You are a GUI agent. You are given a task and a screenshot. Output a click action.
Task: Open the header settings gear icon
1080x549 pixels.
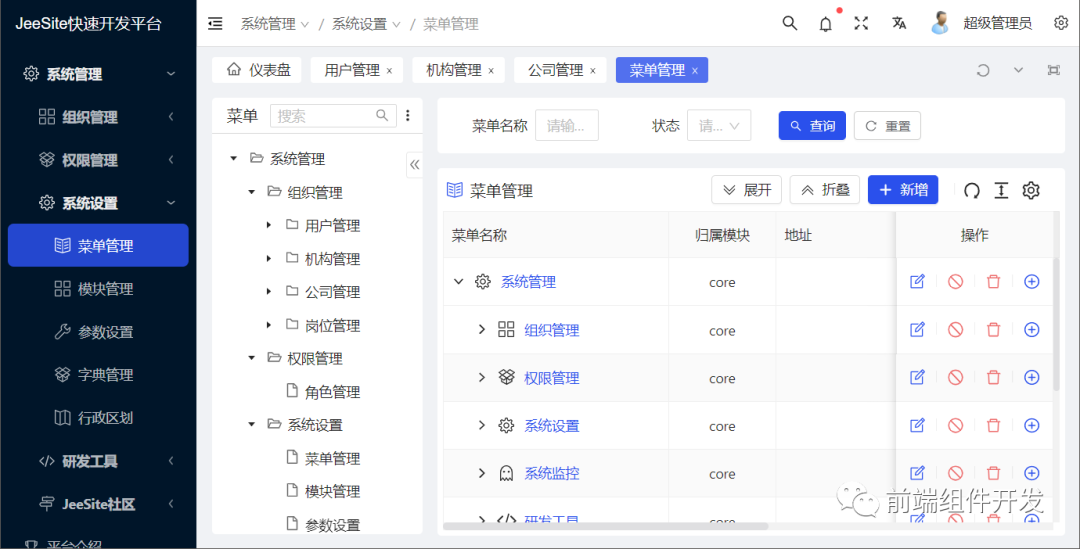[1061, 23]
